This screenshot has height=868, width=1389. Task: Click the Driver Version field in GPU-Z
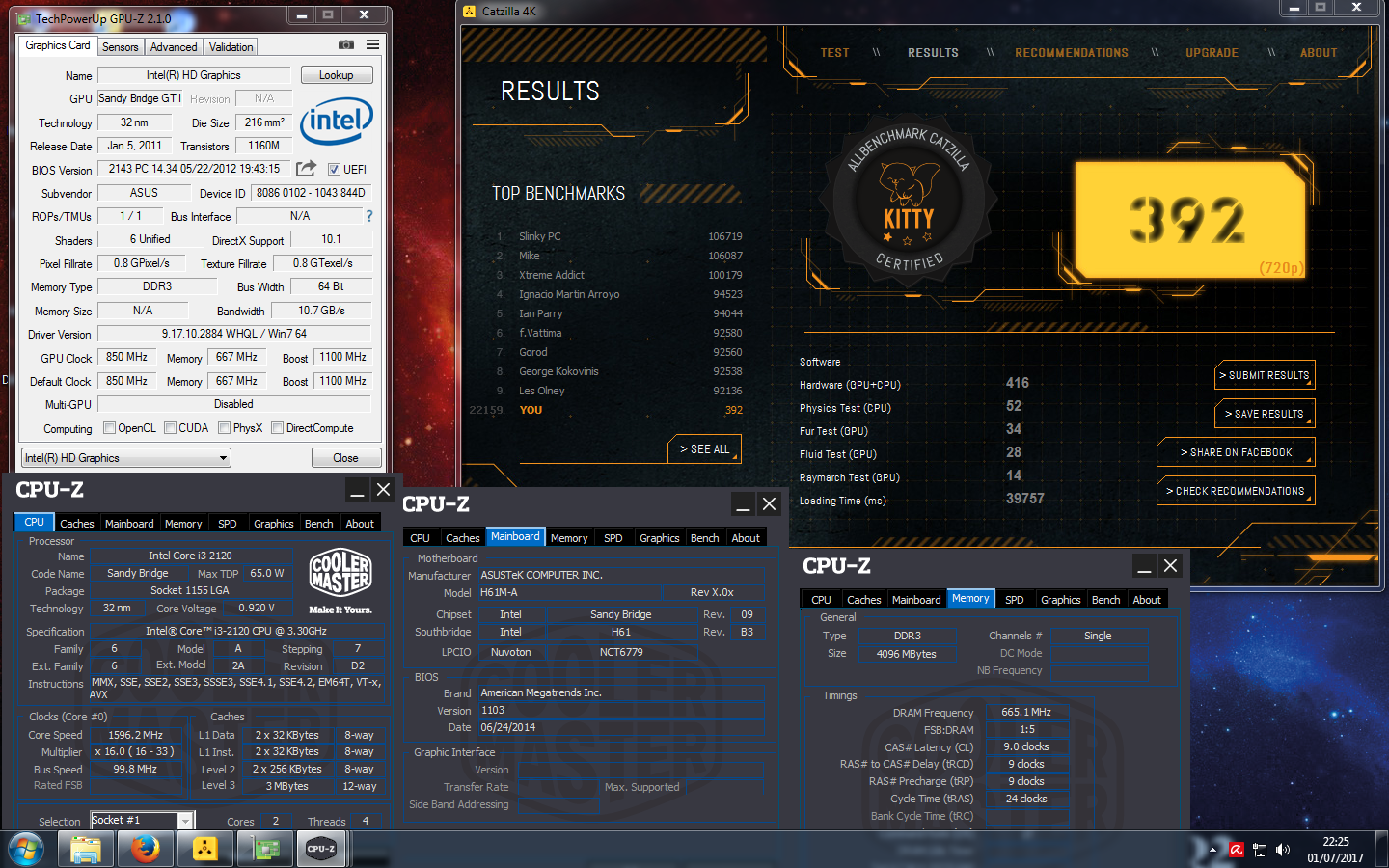point(234,334)
